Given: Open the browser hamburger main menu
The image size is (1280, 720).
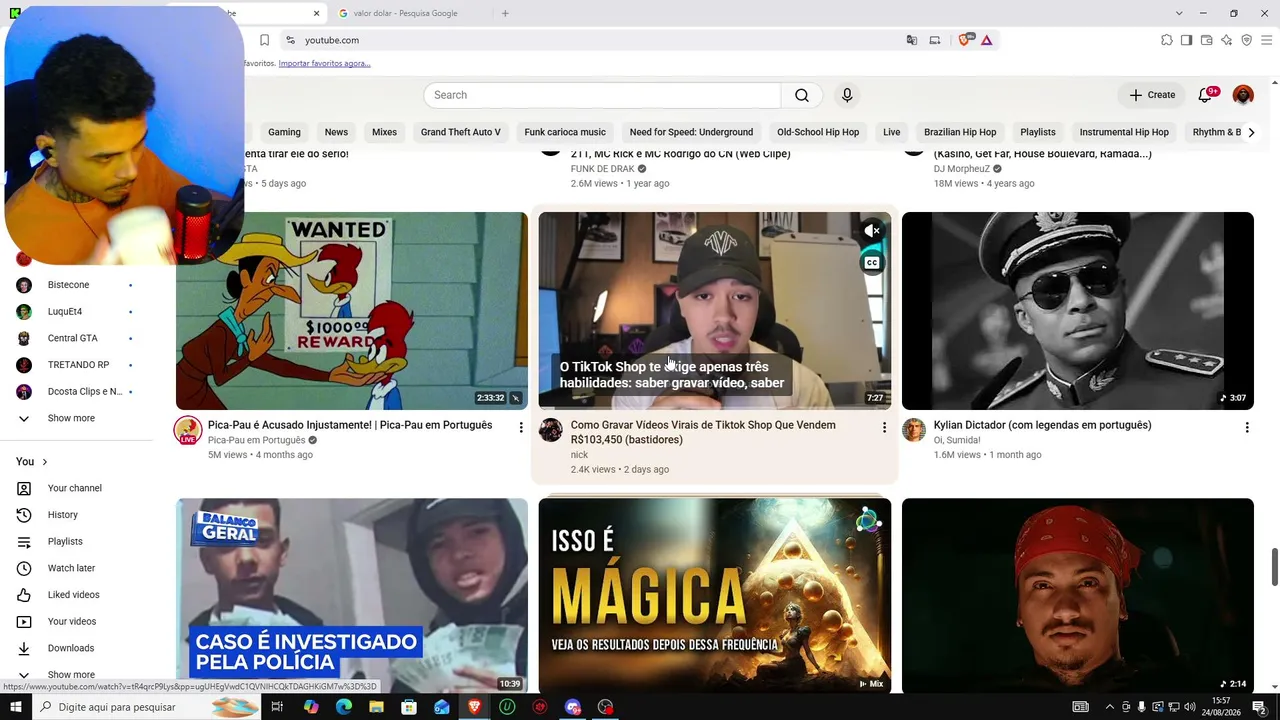Looking at the screenshot, I should pyautogui.click(x=1266, y=40).
